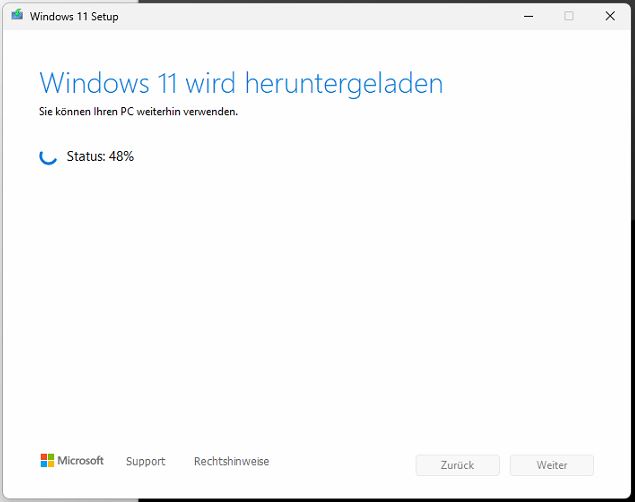
Task: Click the blank white content area
Action: tap(320, 300)
